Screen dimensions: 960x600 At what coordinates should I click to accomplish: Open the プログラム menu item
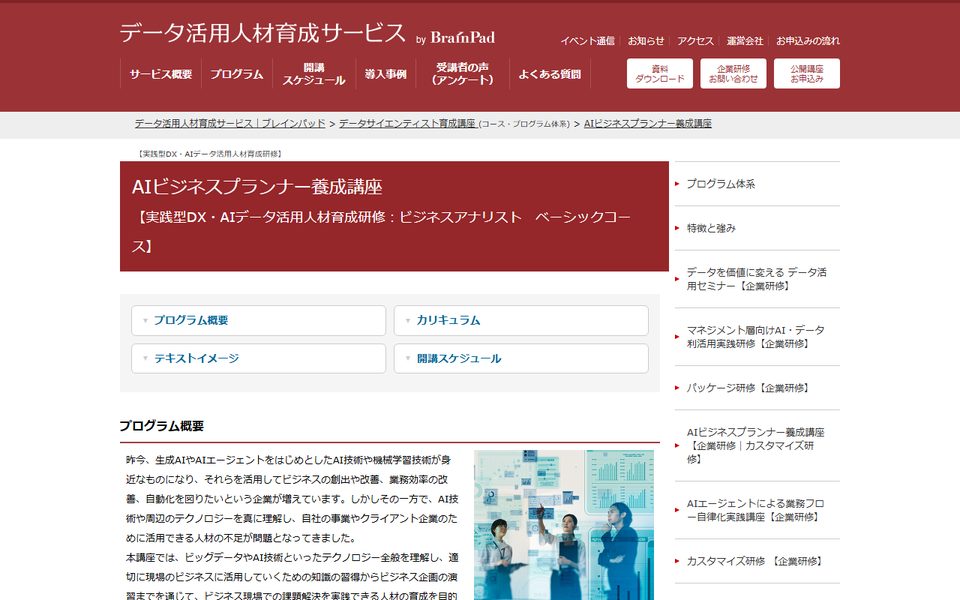pos(237,74)
